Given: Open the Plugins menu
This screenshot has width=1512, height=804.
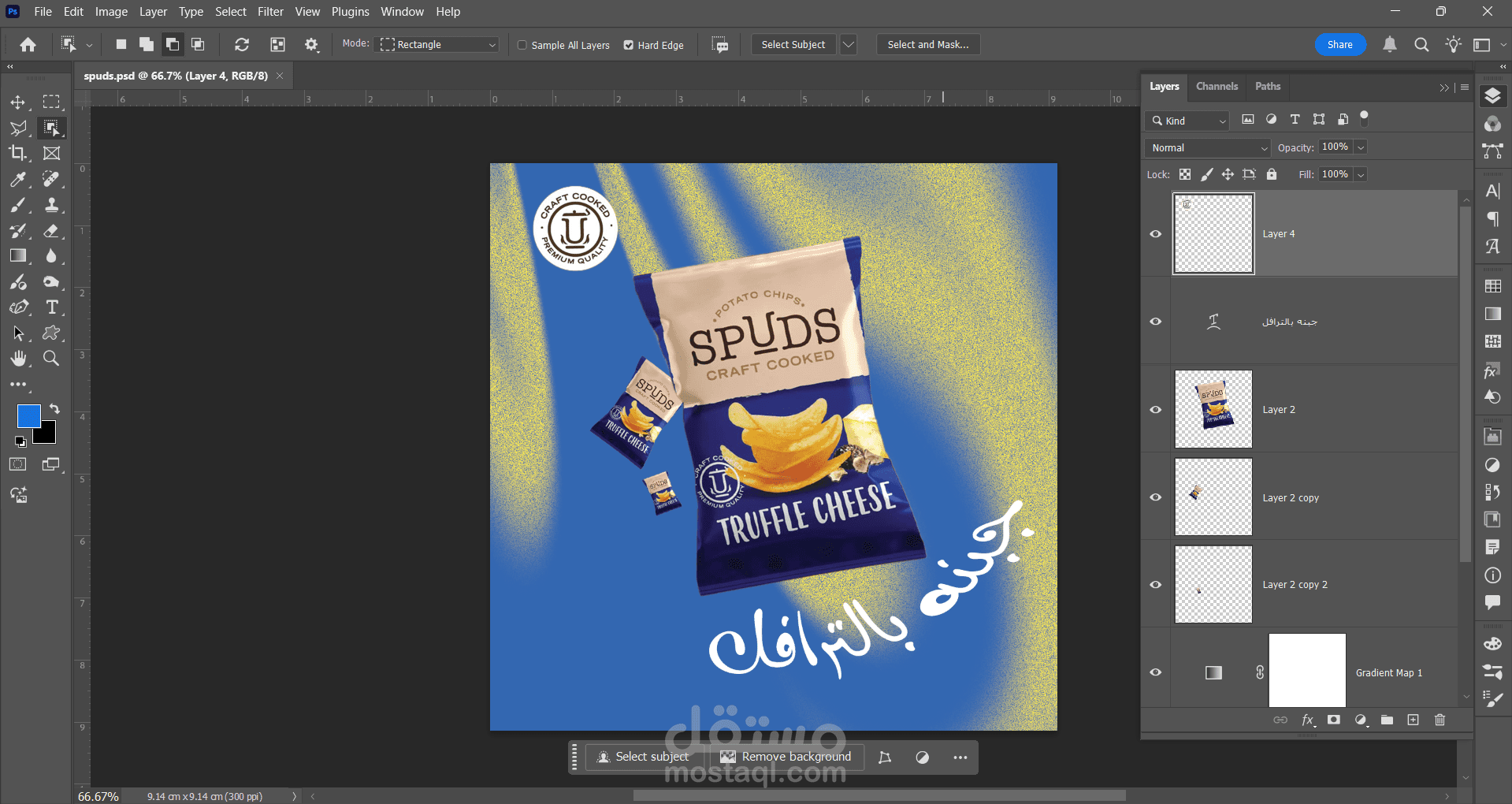Looking at the screenshot, I should pos(350,12).
